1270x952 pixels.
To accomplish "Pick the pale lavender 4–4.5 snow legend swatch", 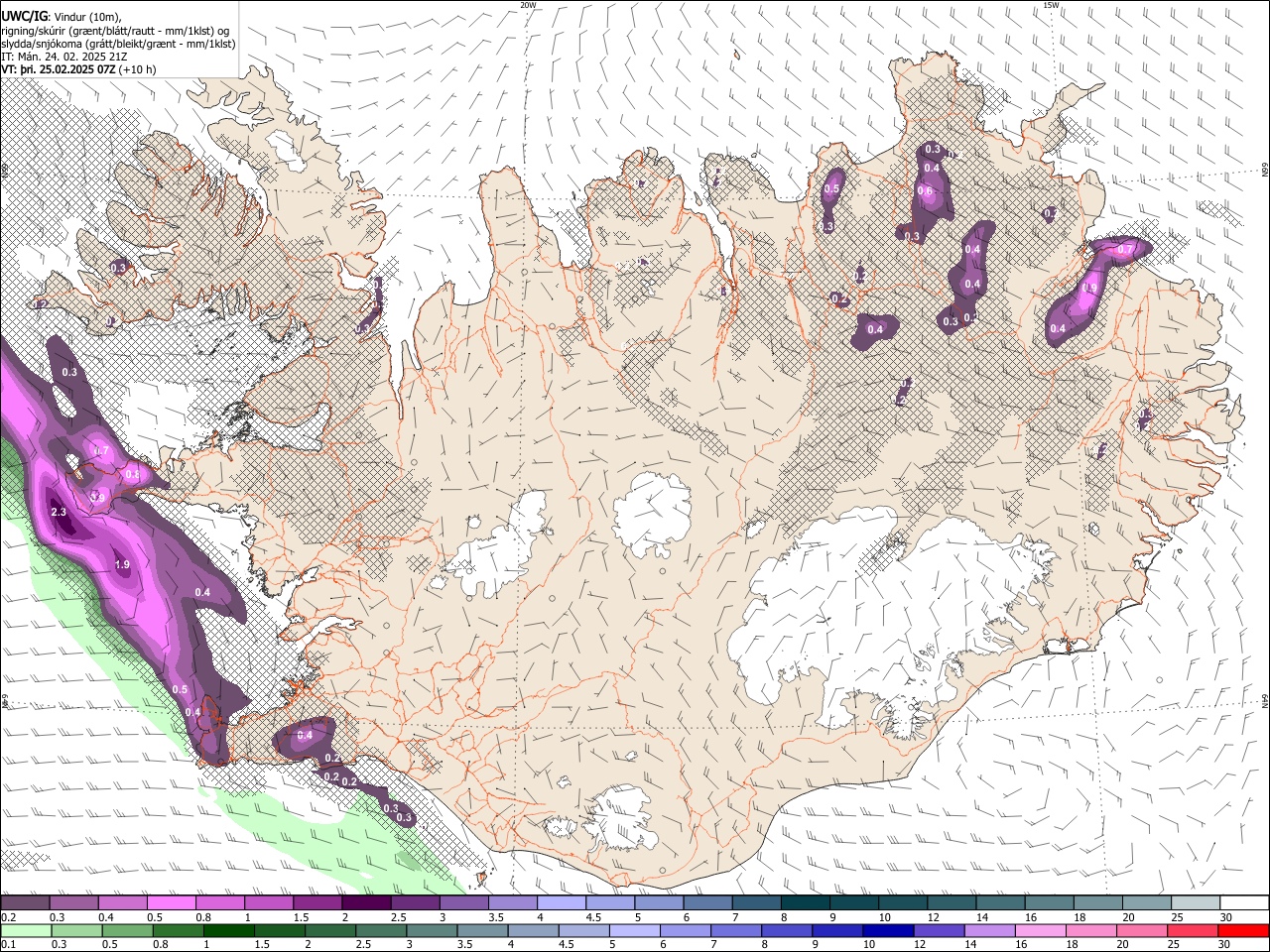I will point(562,902).
